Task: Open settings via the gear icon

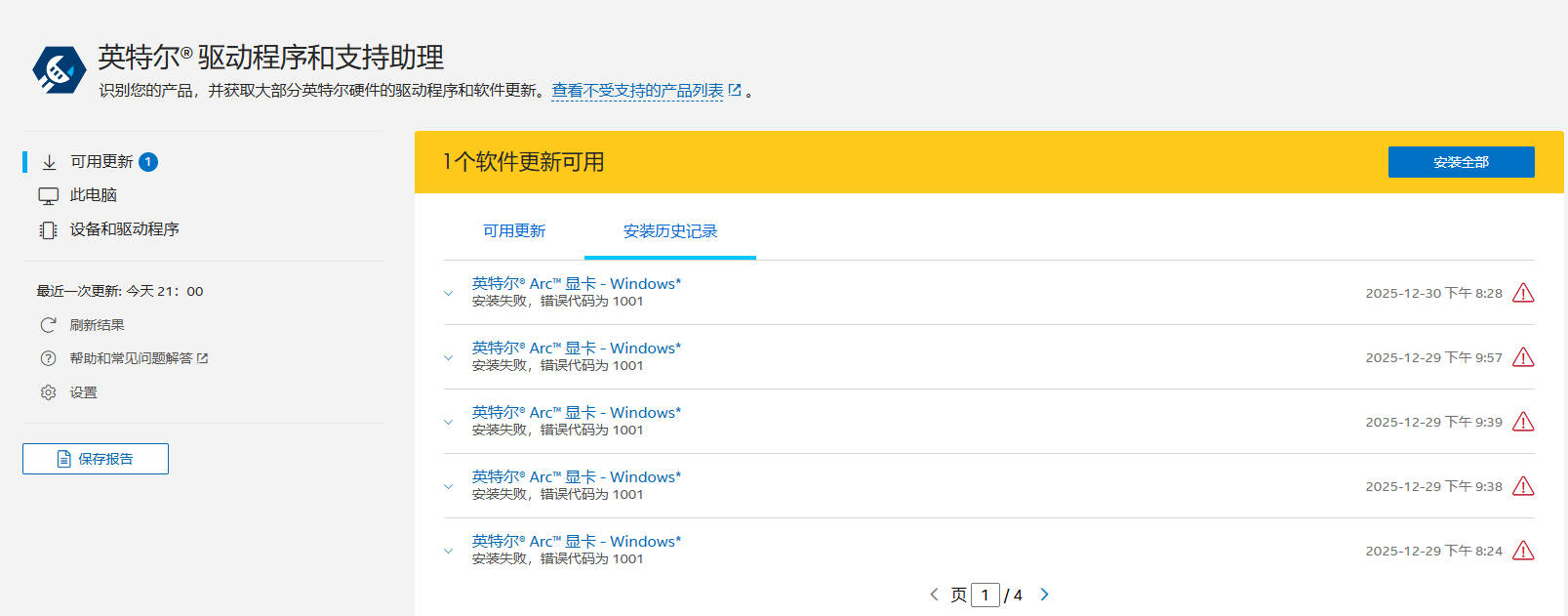Action: [x=48, y=392]
